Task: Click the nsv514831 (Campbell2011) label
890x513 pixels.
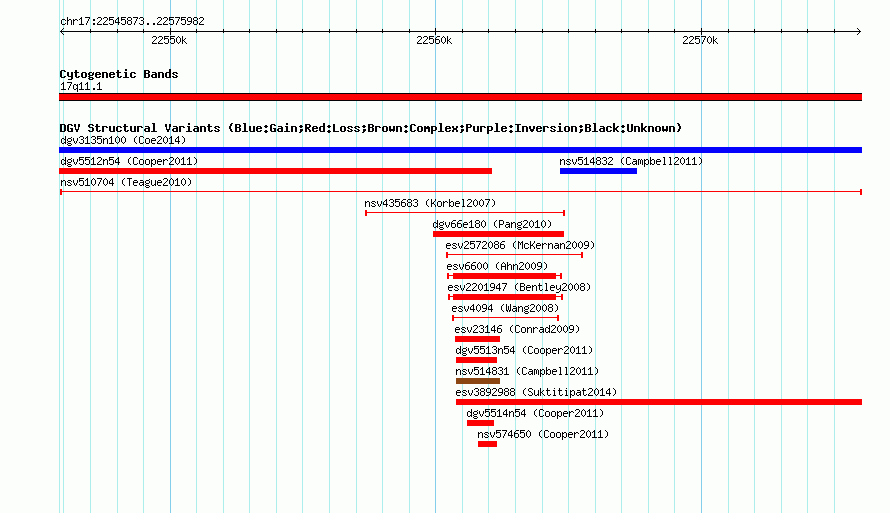Action: coord(527,371)
